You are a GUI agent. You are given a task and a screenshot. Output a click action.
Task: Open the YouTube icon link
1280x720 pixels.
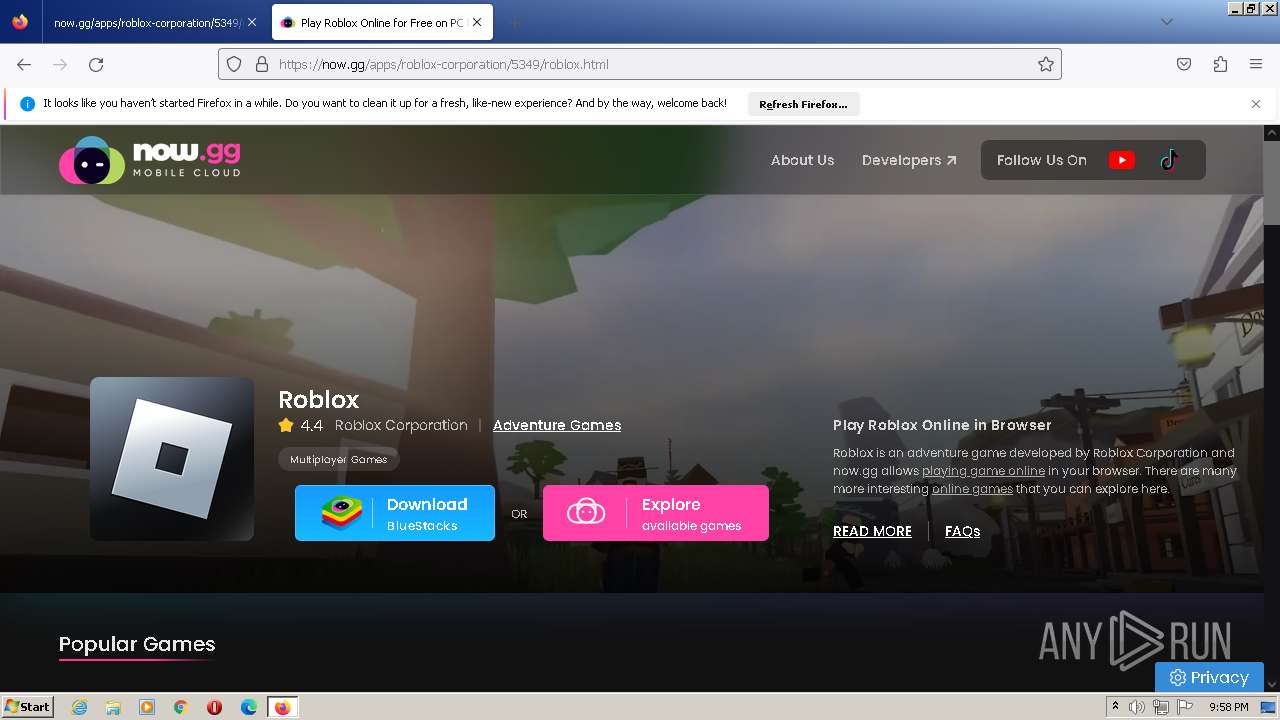tap(1121, 160)
